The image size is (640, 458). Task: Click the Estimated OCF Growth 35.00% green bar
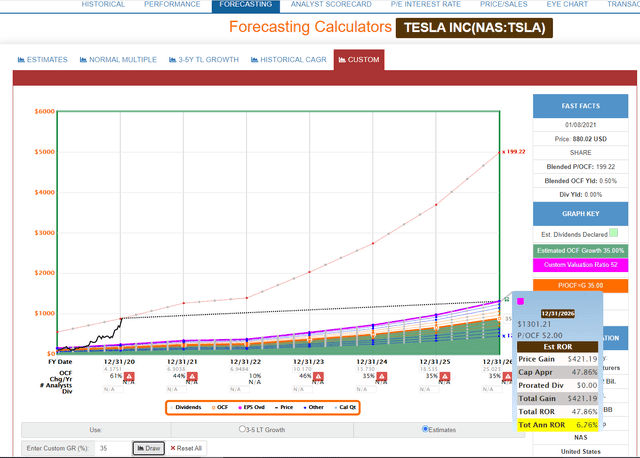click(580, 251)
